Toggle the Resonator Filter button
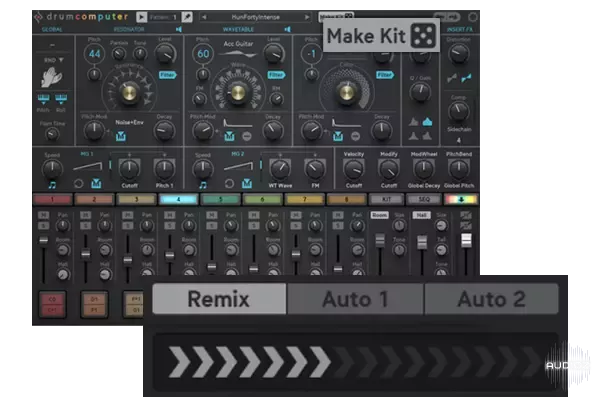This screenshot has height=400, width=600. tap(168, 75)
